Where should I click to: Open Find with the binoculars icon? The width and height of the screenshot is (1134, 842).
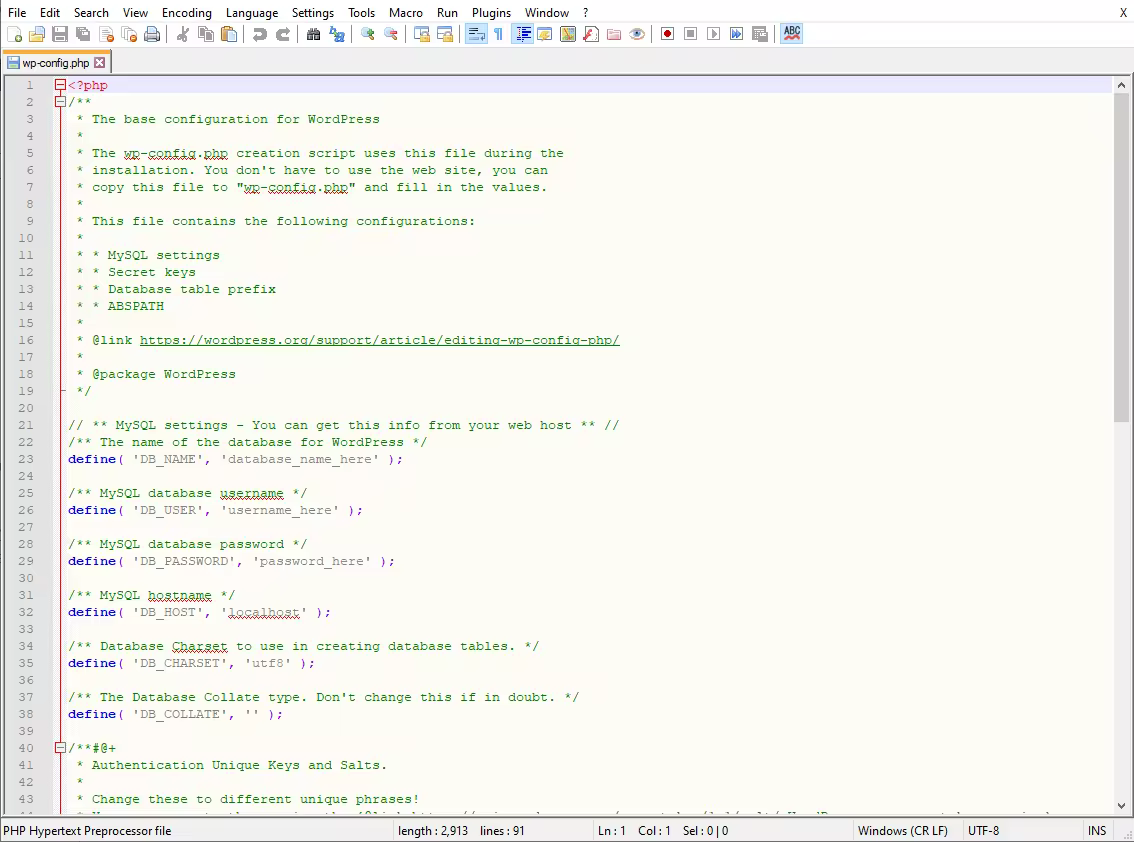[x=314, y=34]
